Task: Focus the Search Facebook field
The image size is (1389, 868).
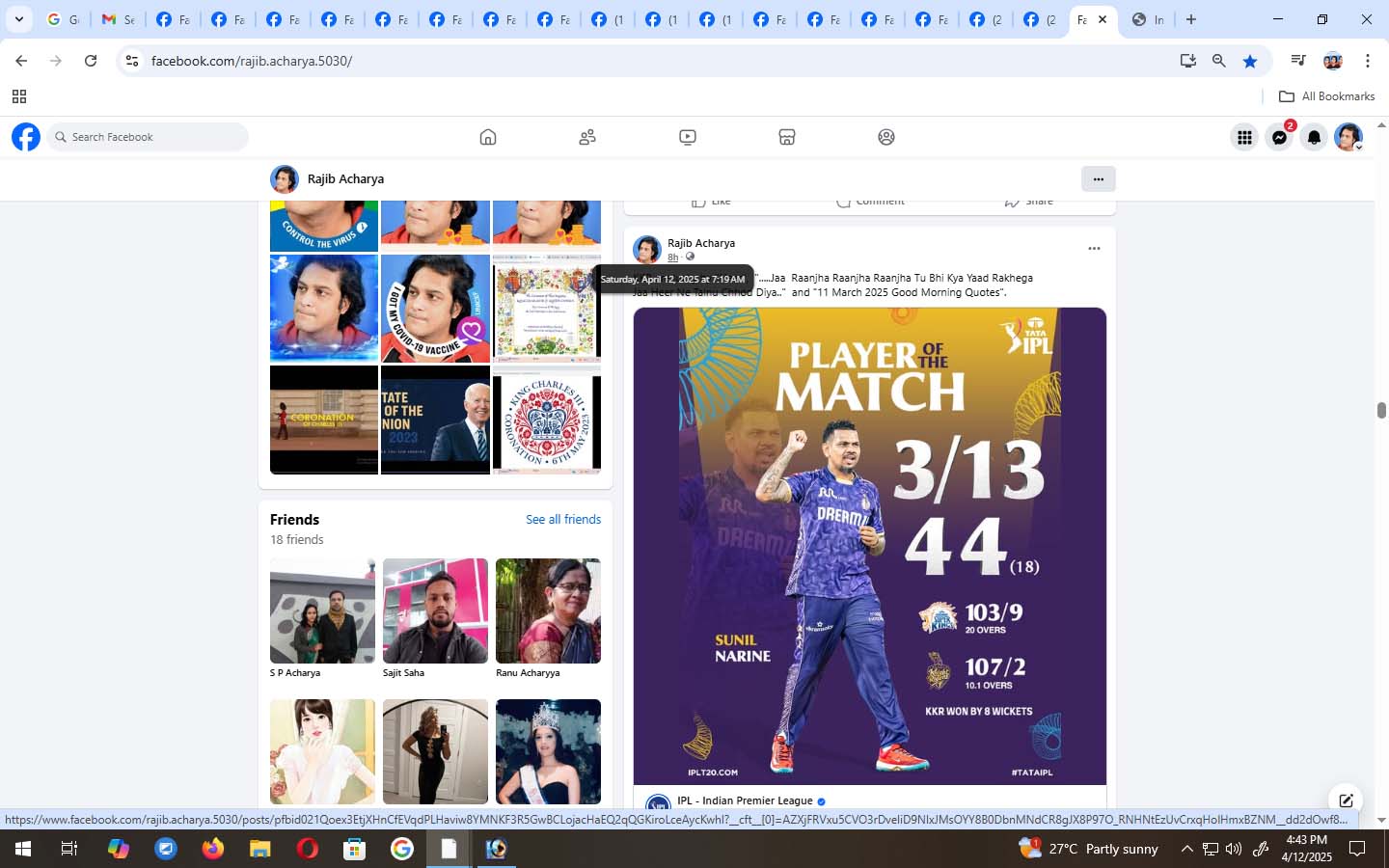Action: coord(148,137)
